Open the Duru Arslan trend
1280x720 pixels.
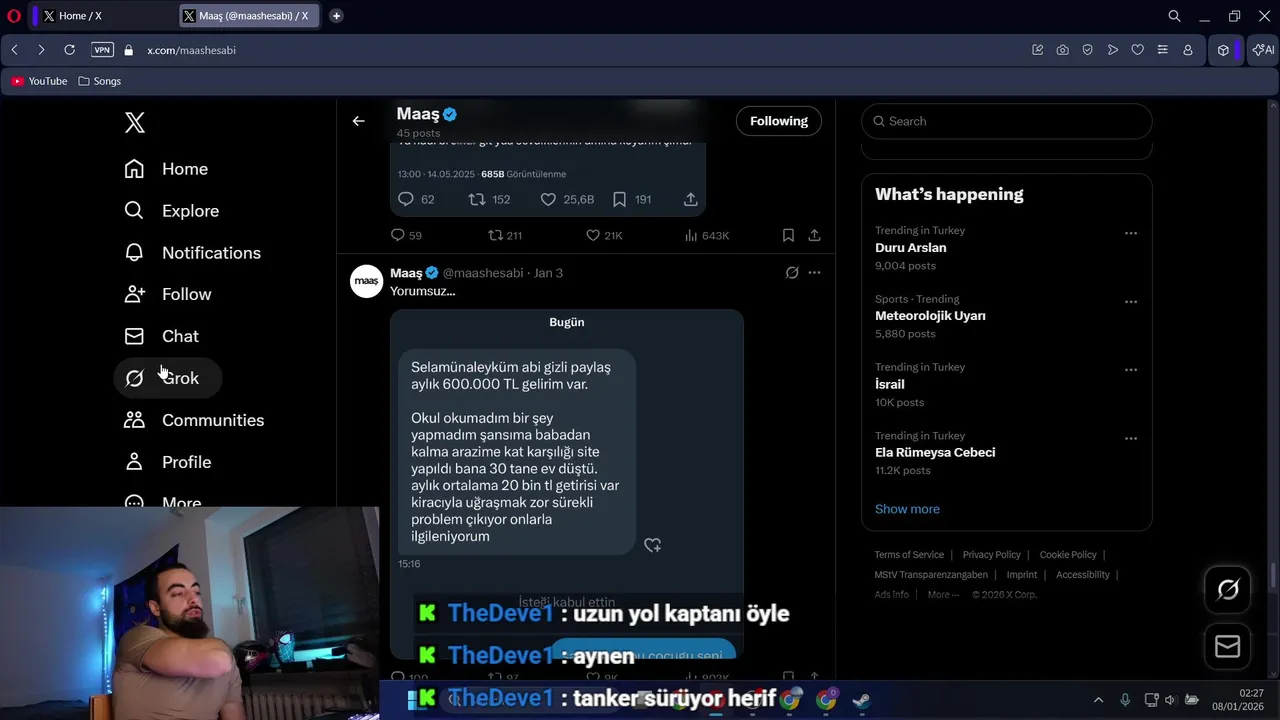click(910, 248)
